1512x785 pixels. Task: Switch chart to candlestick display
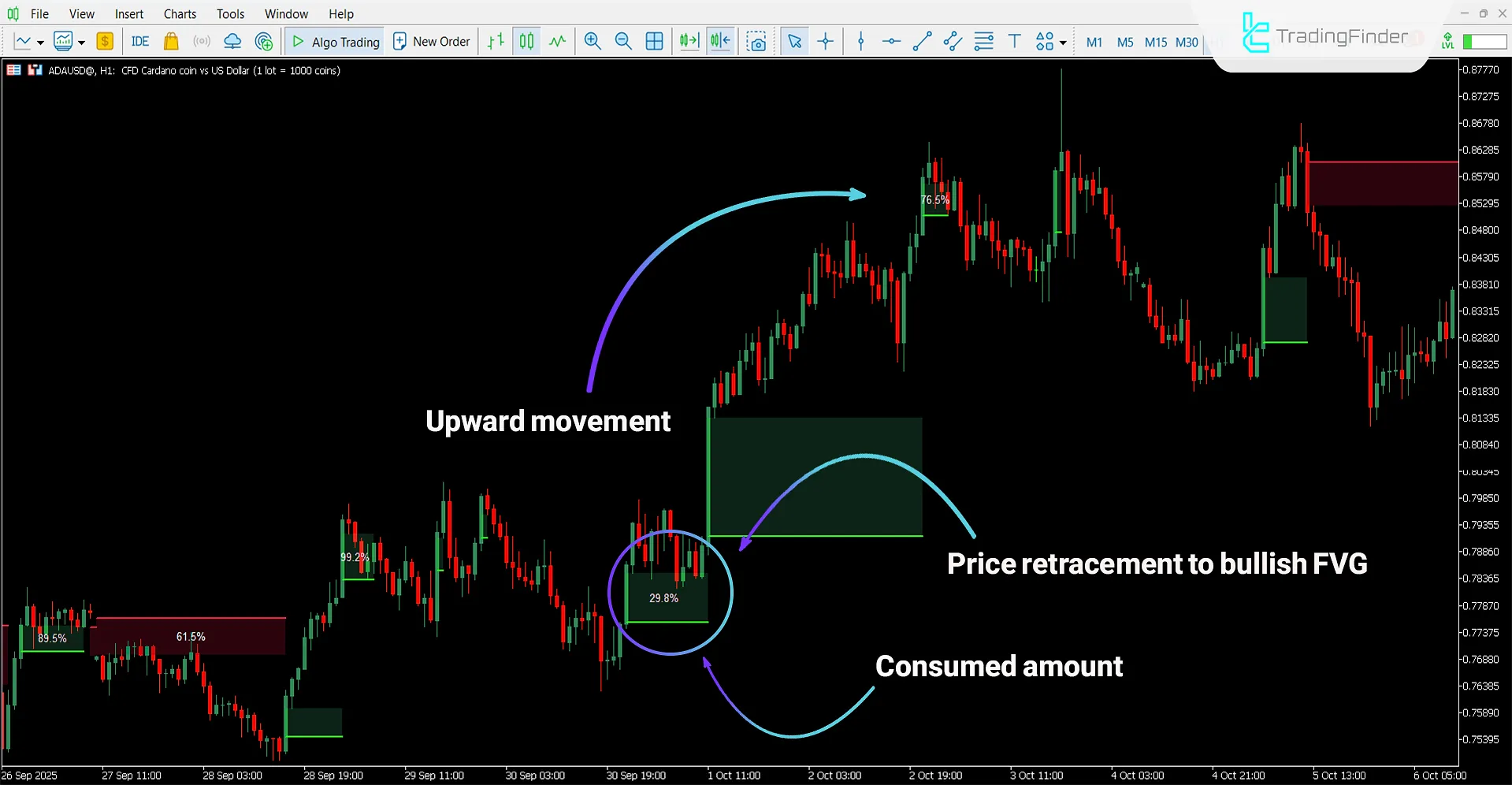526,42
